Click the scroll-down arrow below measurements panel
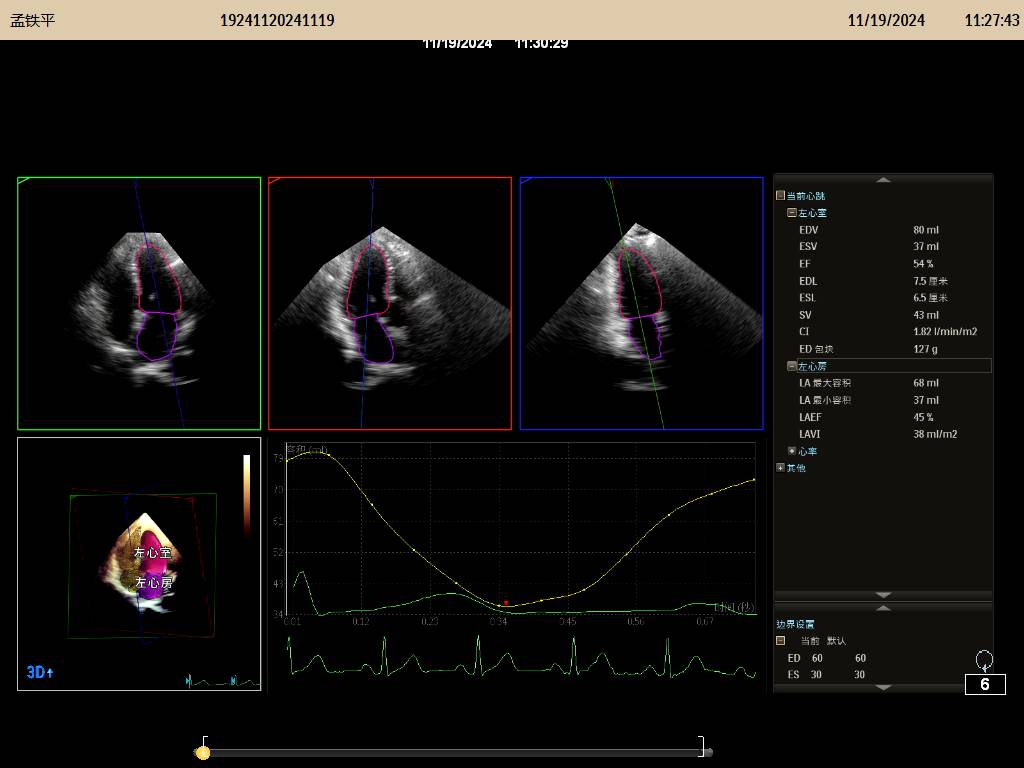Screen dimensions: 1024x768 [x=883, y=595]
